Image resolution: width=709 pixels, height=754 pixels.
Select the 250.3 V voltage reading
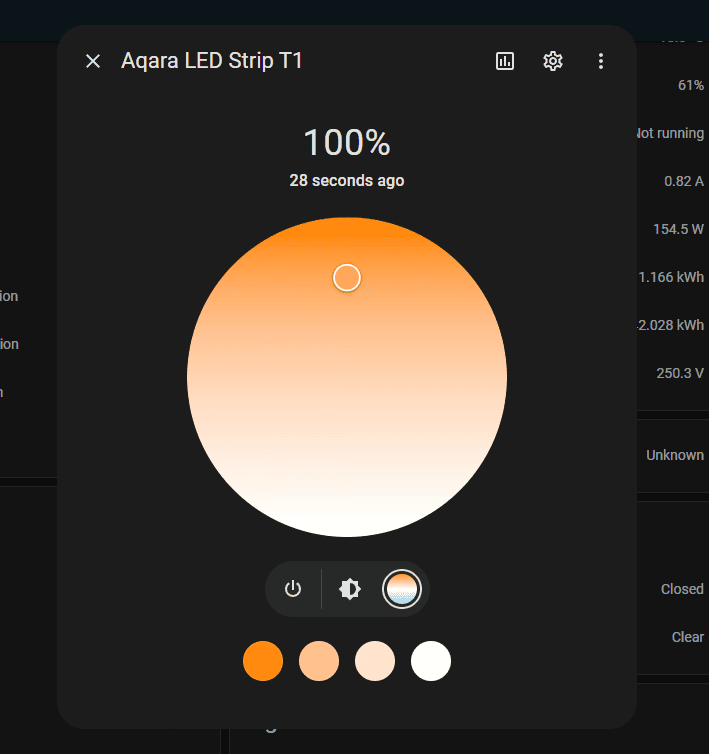679,373
